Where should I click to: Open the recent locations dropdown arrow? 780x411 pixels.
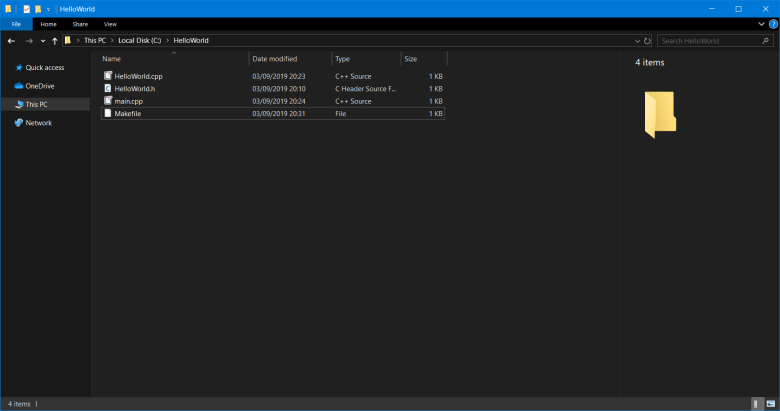(43, 41)
